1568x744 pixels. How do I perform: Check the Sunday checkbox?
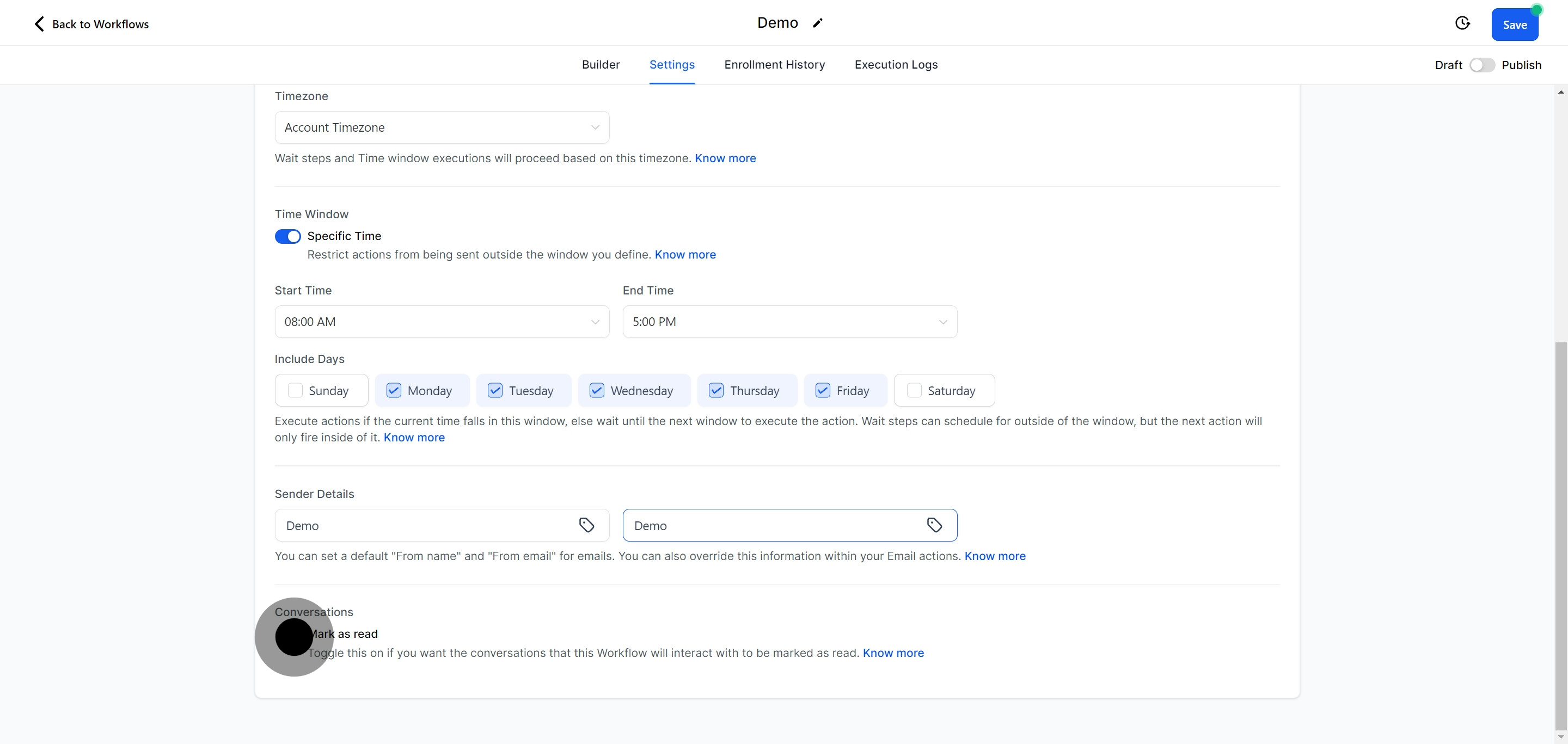[x=295, y=391]
